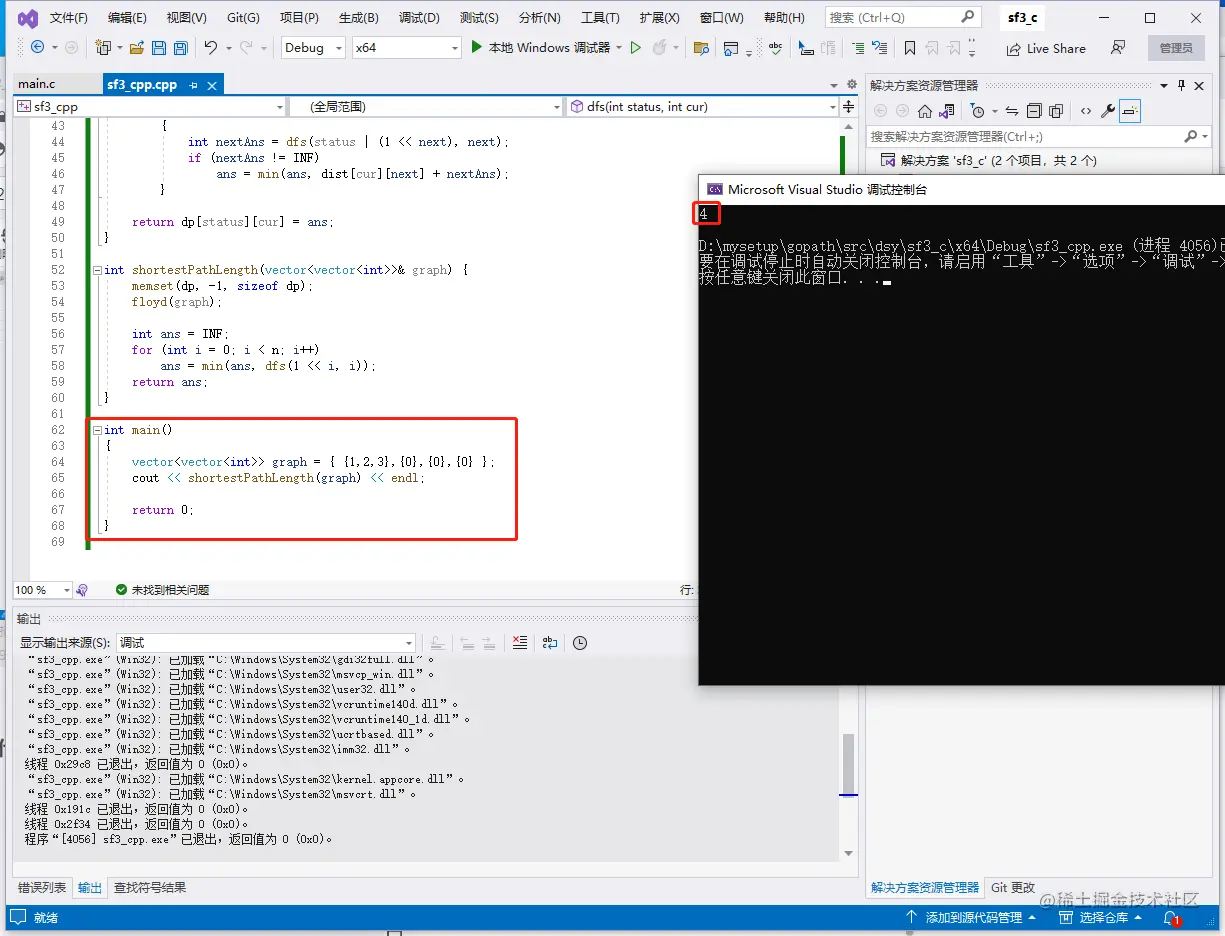
Task: Click the feedback person icon next to Live Share
Action: (x=1118, y=47)
